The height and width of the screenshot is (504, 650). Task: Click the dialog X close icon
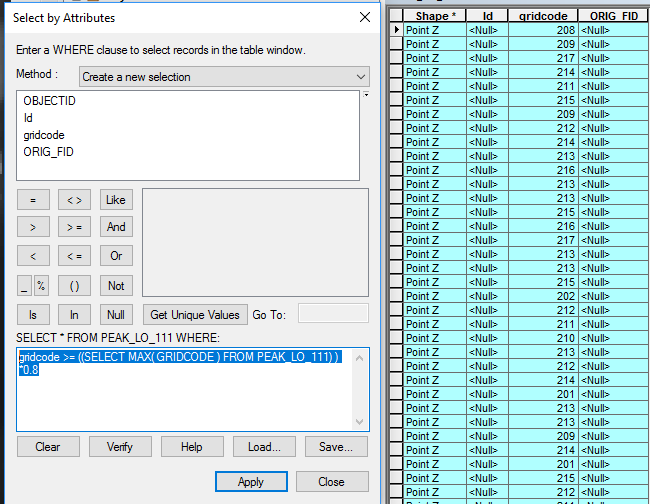[365, 17]
